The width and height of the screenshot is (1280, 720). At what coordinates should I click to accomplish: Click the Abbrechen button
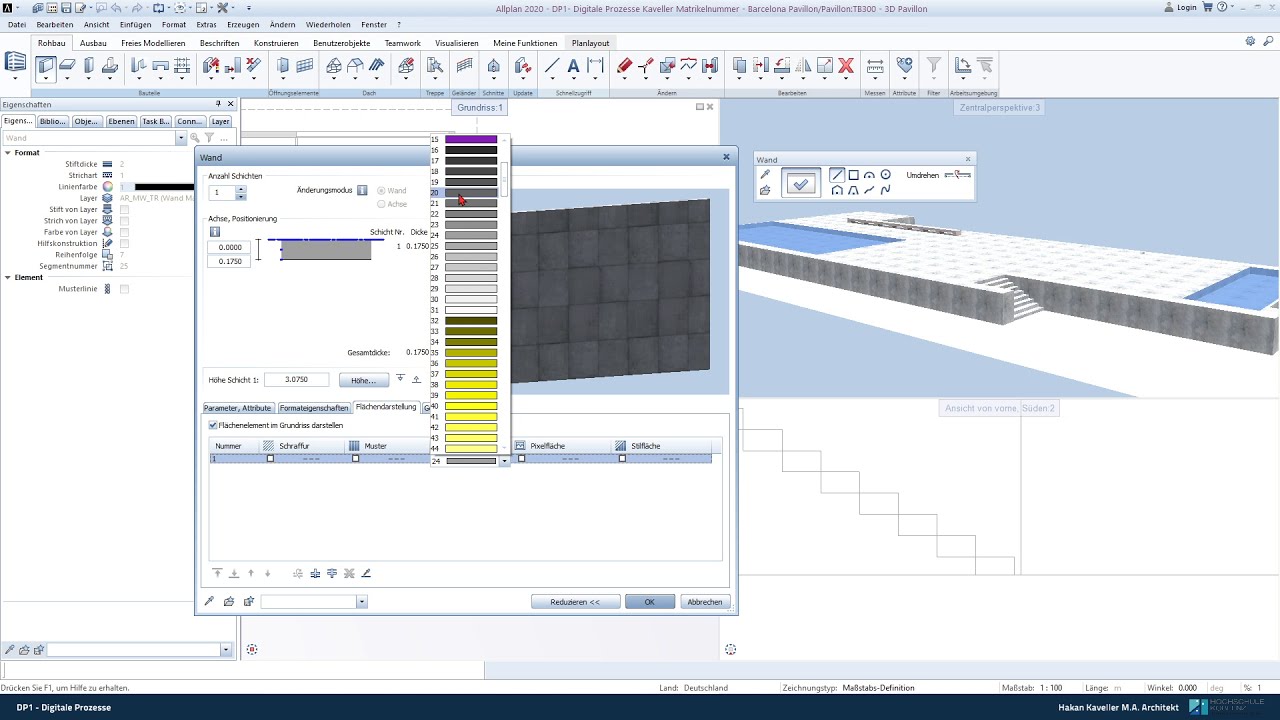tap(705, 602)
